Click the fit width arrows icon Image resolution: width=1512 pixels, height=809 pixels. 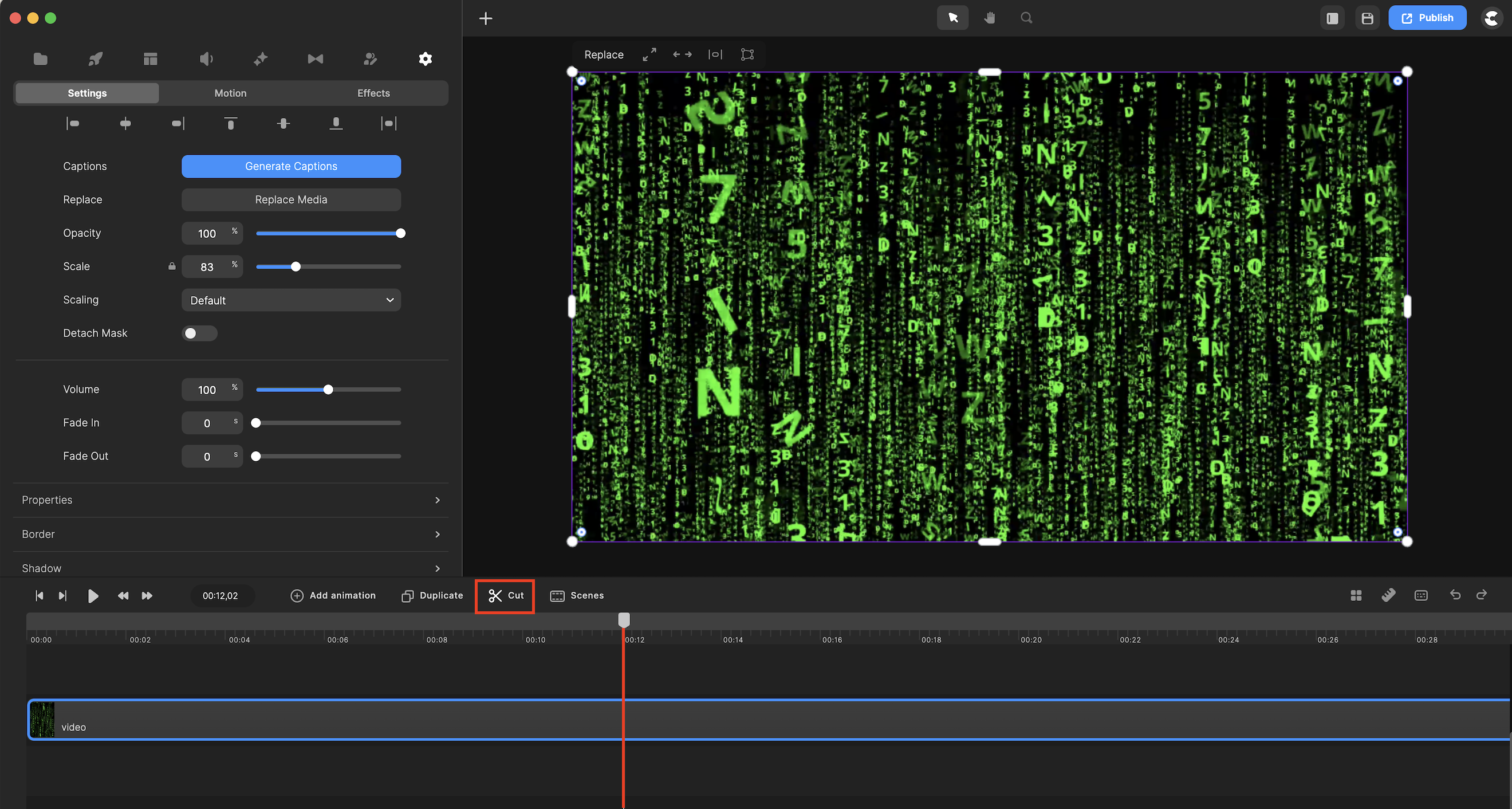point(682,54)
